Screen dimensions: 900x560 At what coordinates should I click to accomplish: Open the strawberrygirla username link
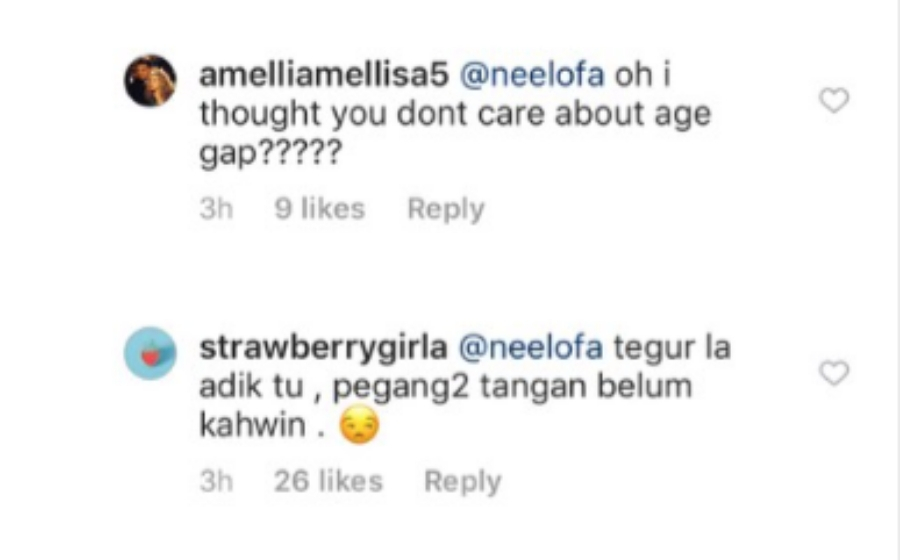coord(323,348)
